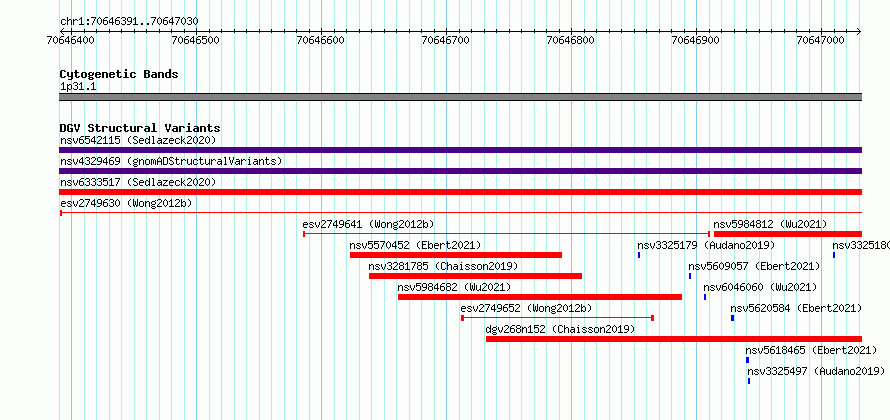Click the nsv6542115 (Sedlazeck2020) label
Viewport: 890px width, 420px height.
(x=138, y=140)
